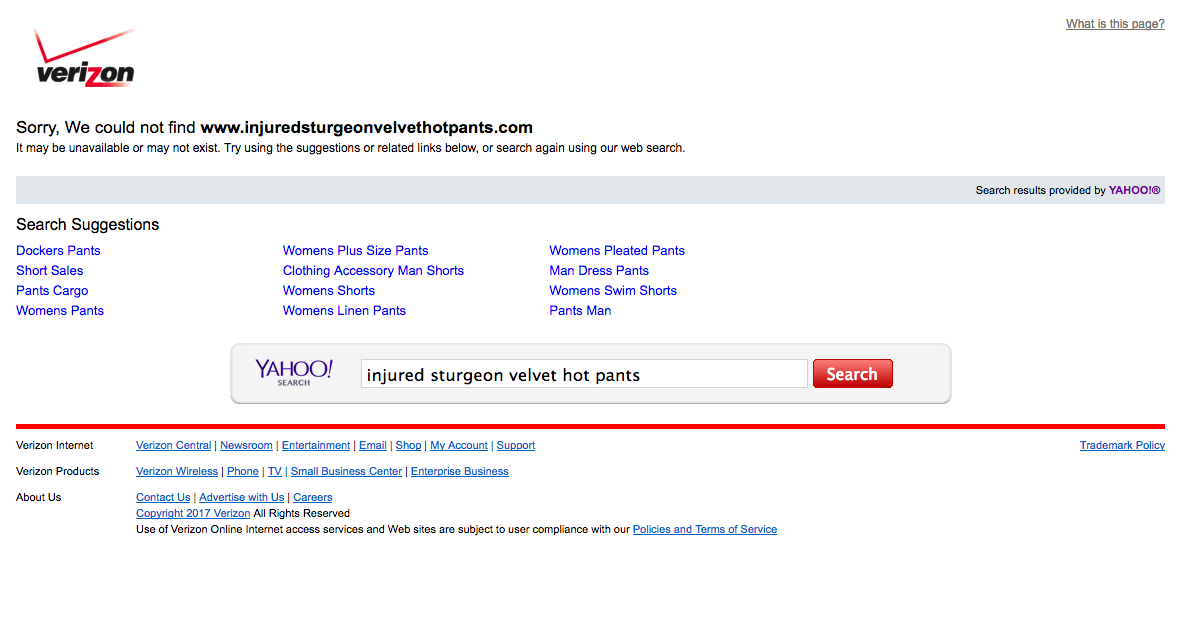The width and height of the screenshot is (1183, 627).
Task: Open the Trademark Policy link
Action: point(1122,446)
